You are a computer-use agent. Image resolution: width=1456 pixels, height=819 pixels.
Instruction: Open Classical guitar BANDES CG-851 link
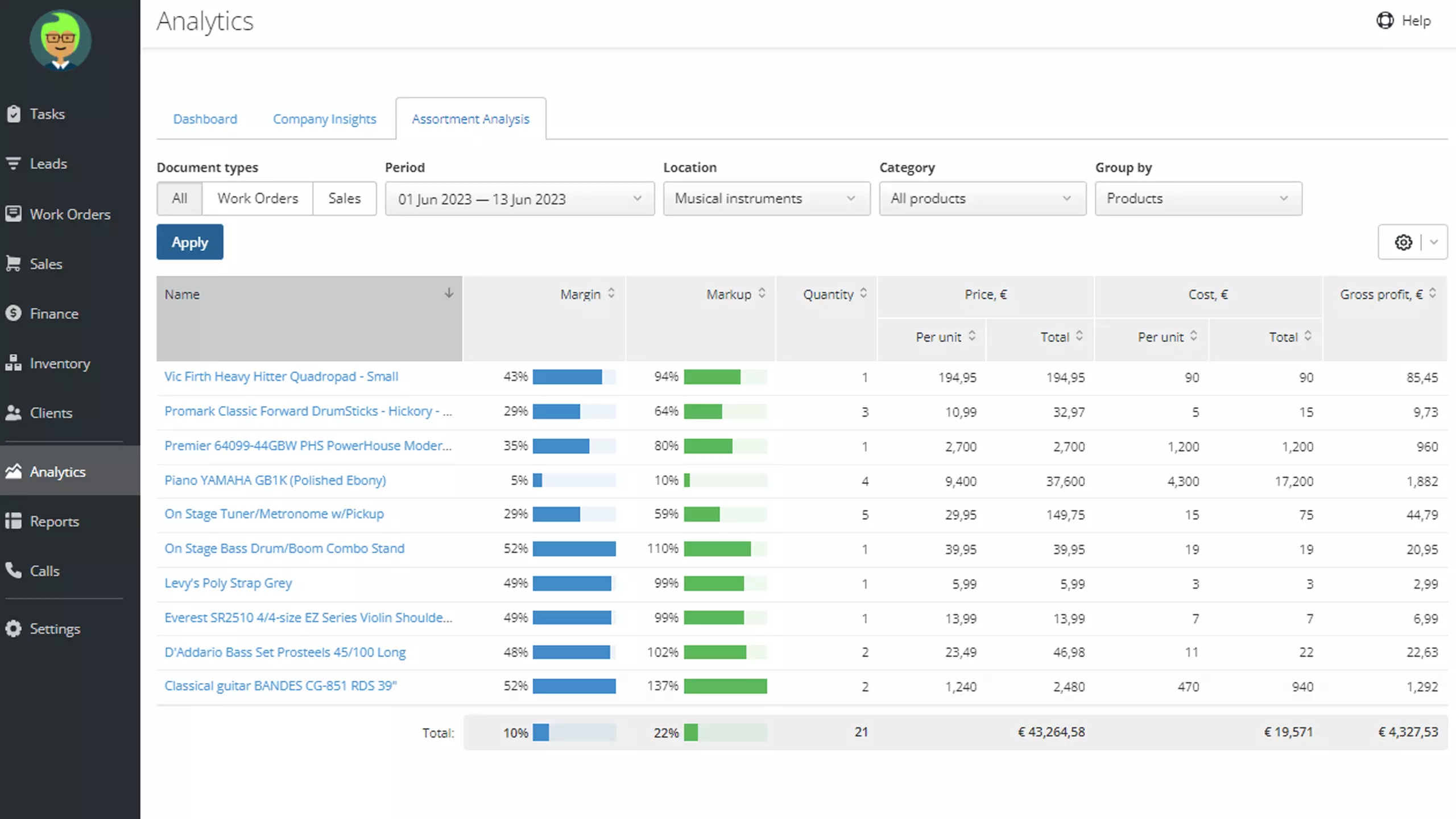(280, 686)
